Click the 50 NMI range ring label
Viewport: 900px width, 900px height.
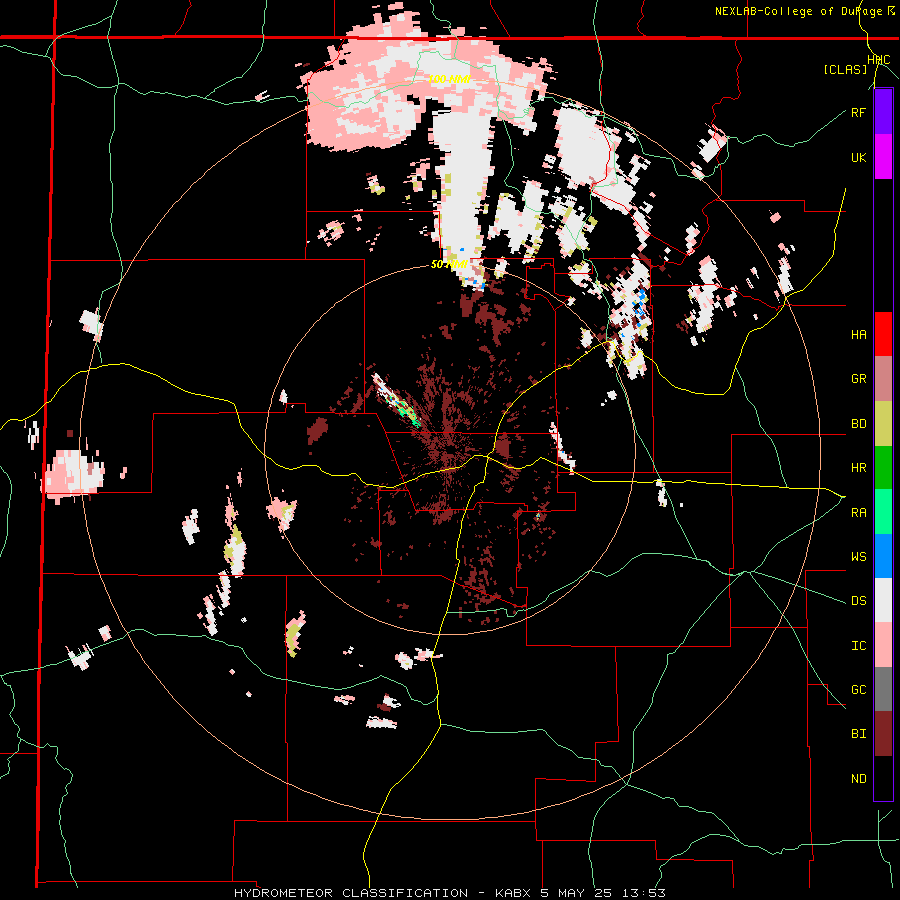tap(449, 265)
